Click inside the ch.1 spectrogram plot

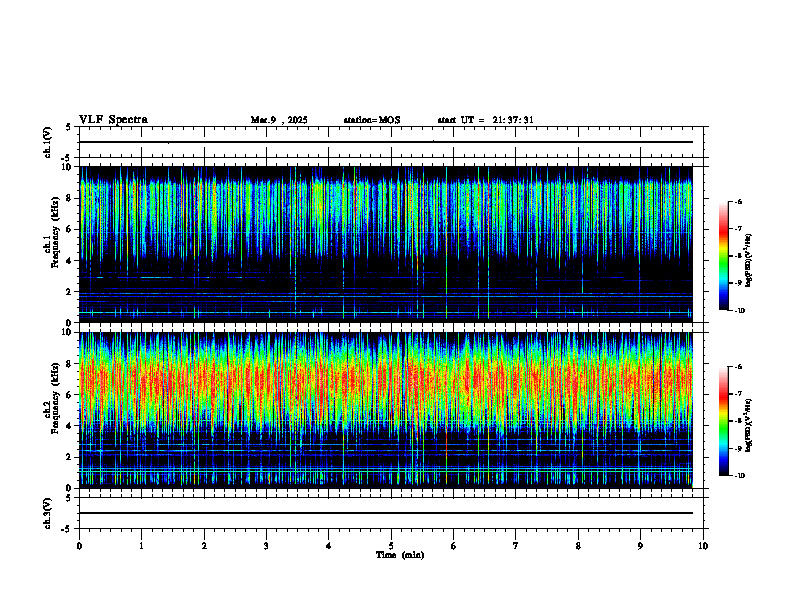(x=386, y=244)
